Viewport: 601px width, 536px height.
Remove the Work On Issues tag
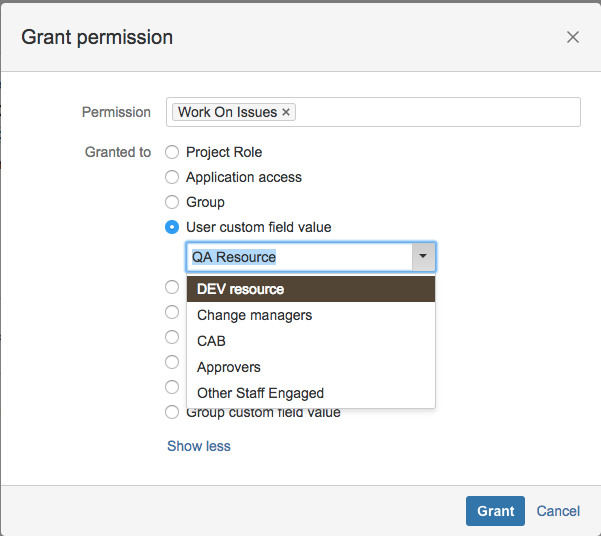(x=286, y=112)
